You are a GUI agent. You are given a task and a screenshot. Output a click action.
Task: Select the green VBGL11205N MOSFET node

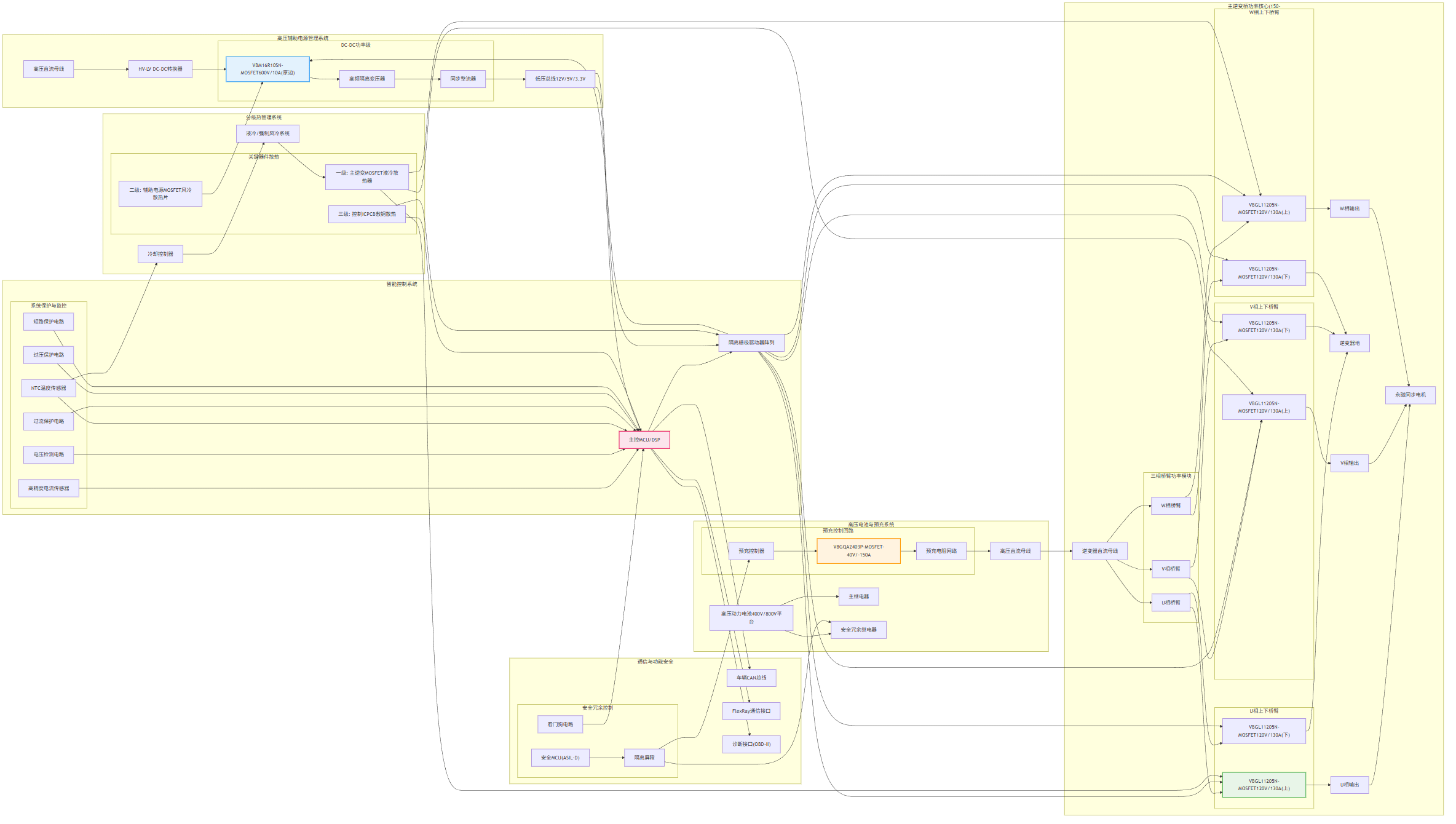tap(1264, 785)
